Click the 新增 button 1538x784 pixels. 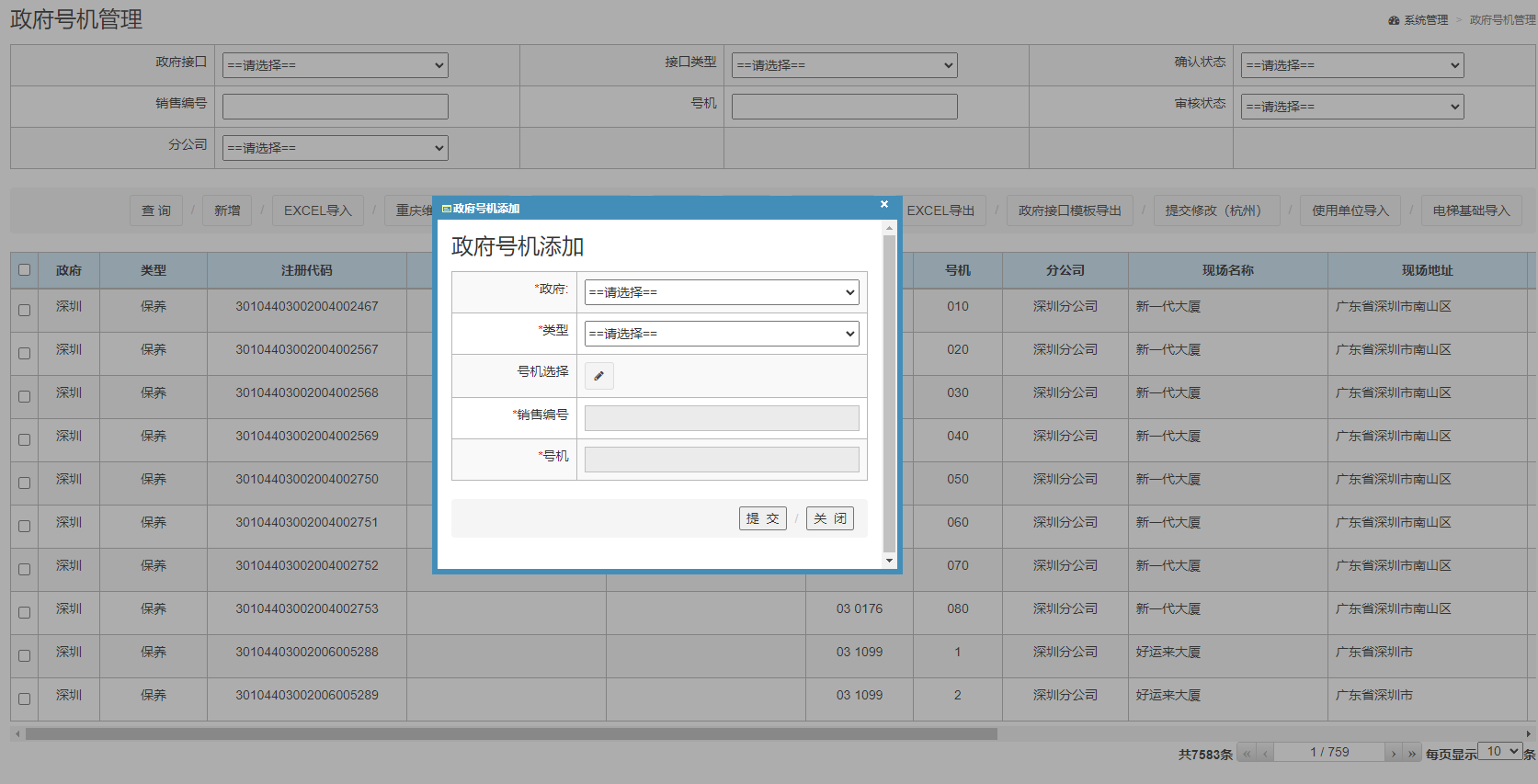click(227, 210)
